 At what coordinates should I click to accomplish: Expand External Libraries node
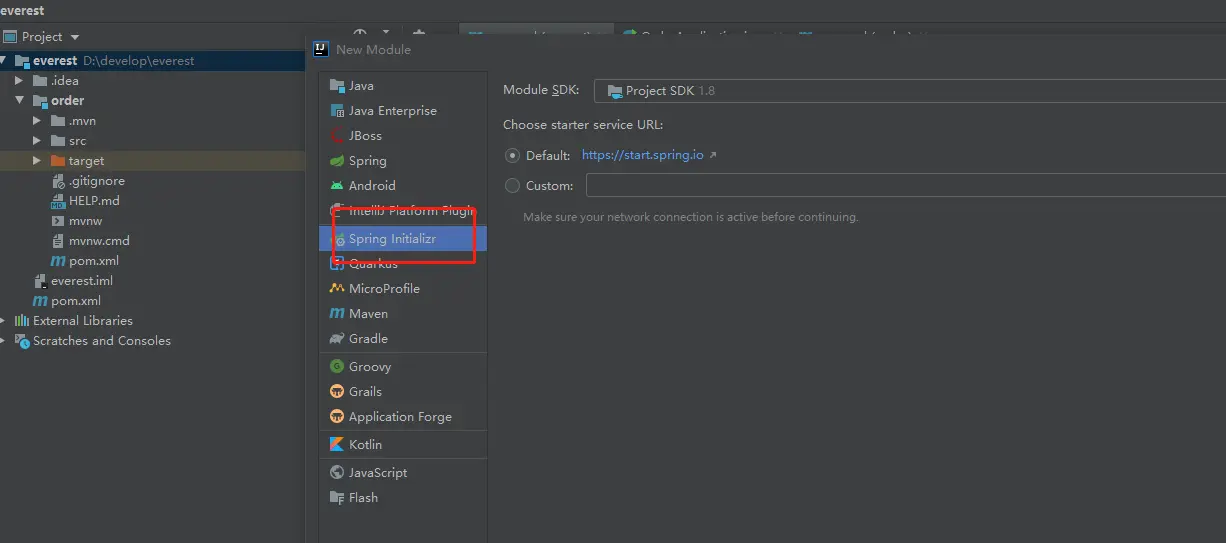tap(4, 321)
